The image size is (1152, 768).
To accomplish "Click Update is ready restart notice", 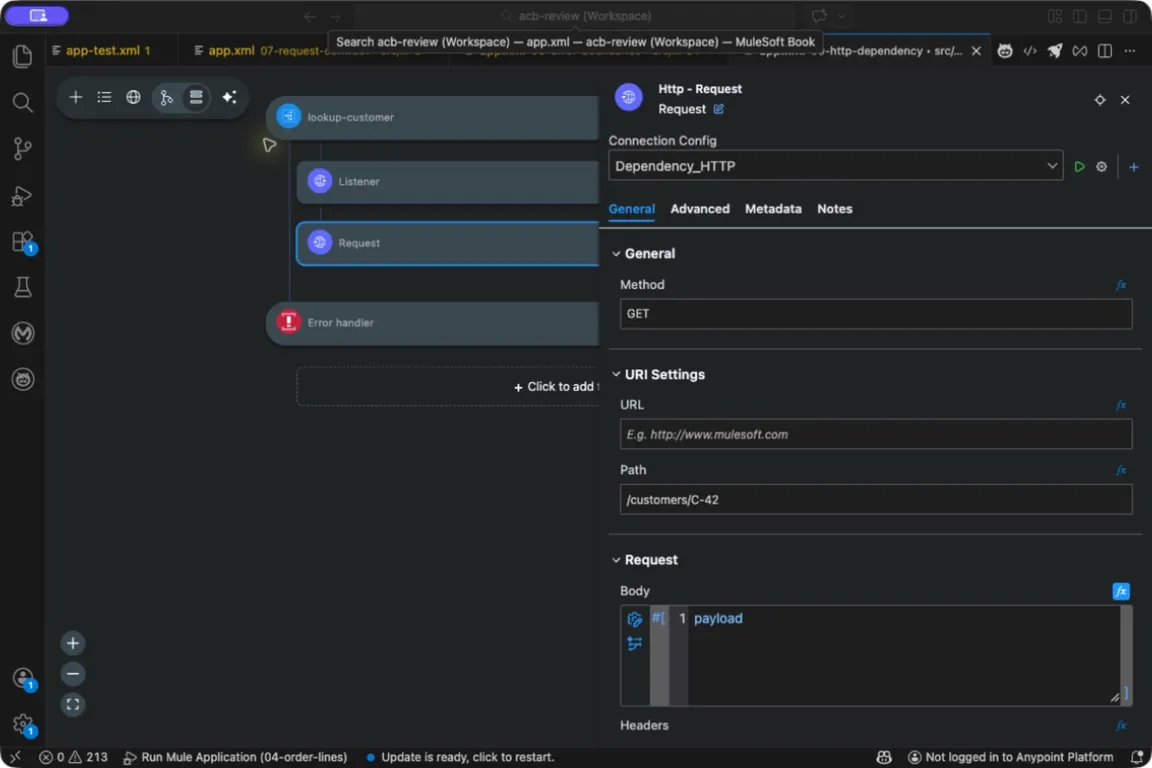I will tap(460, 758).
